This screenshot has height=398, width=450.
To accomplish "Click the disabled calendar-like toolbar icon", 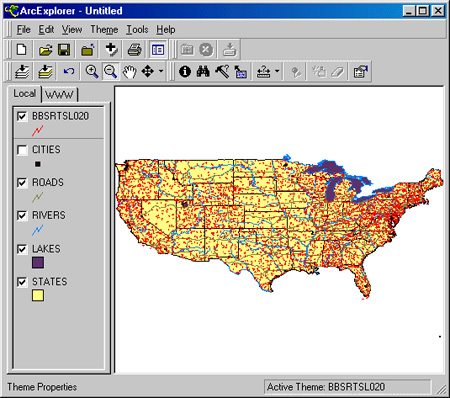I will point(187,50).
